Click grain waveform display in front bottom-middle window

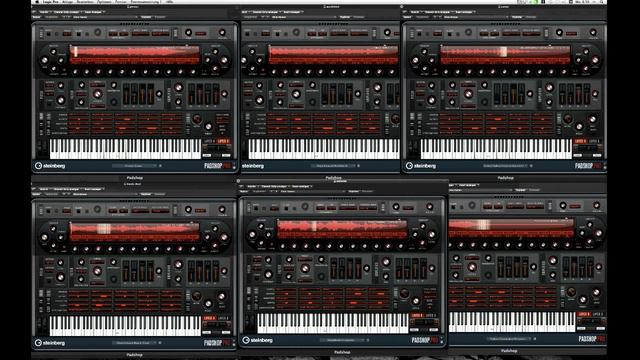point(342,229)
